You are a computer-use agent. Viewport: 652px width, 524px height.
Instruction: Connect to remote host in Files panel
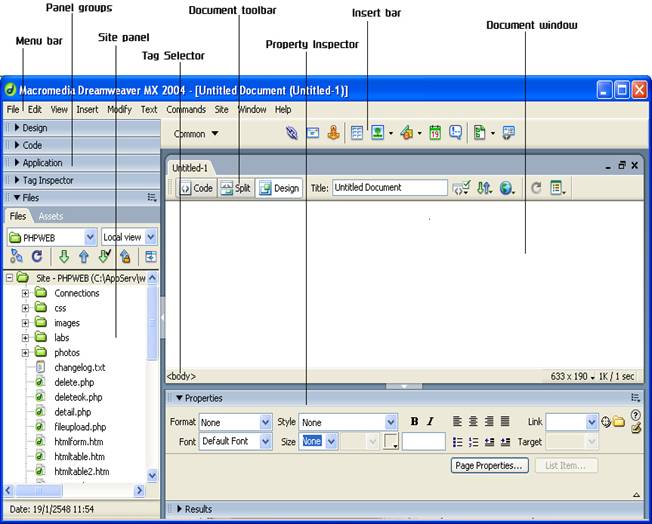coord(16,256)
